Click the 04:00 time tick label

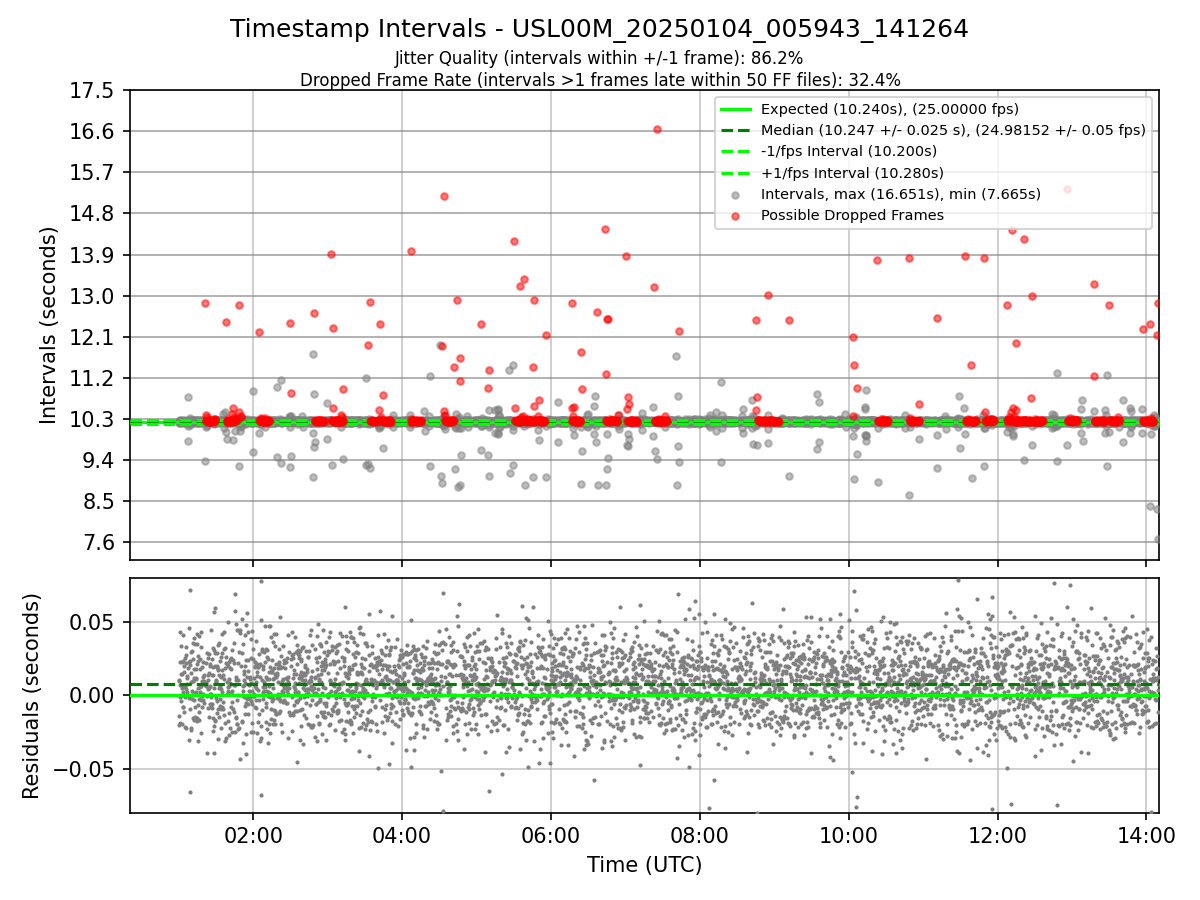402,834
